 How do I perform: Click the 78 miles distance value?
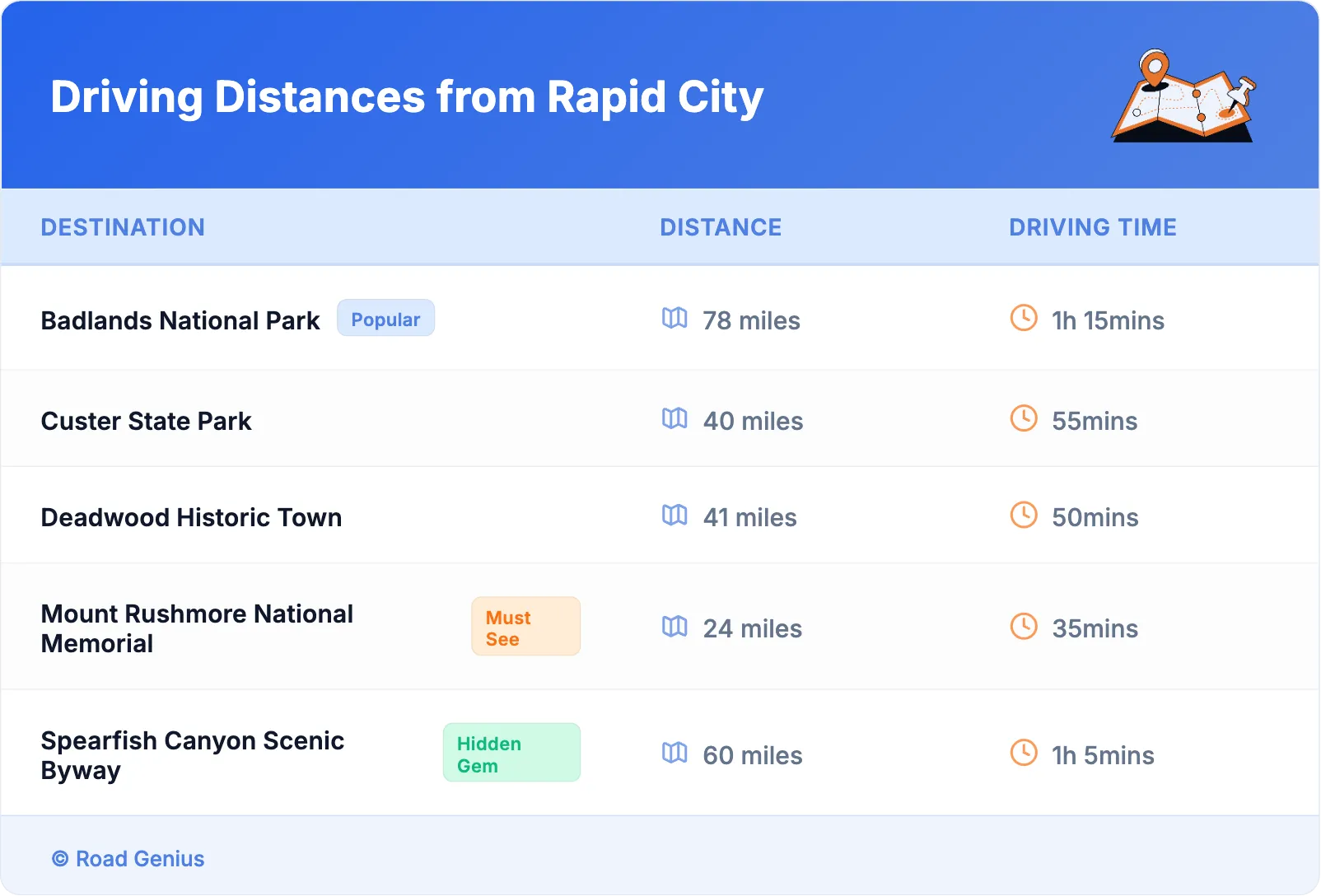(x=751, y=320)
